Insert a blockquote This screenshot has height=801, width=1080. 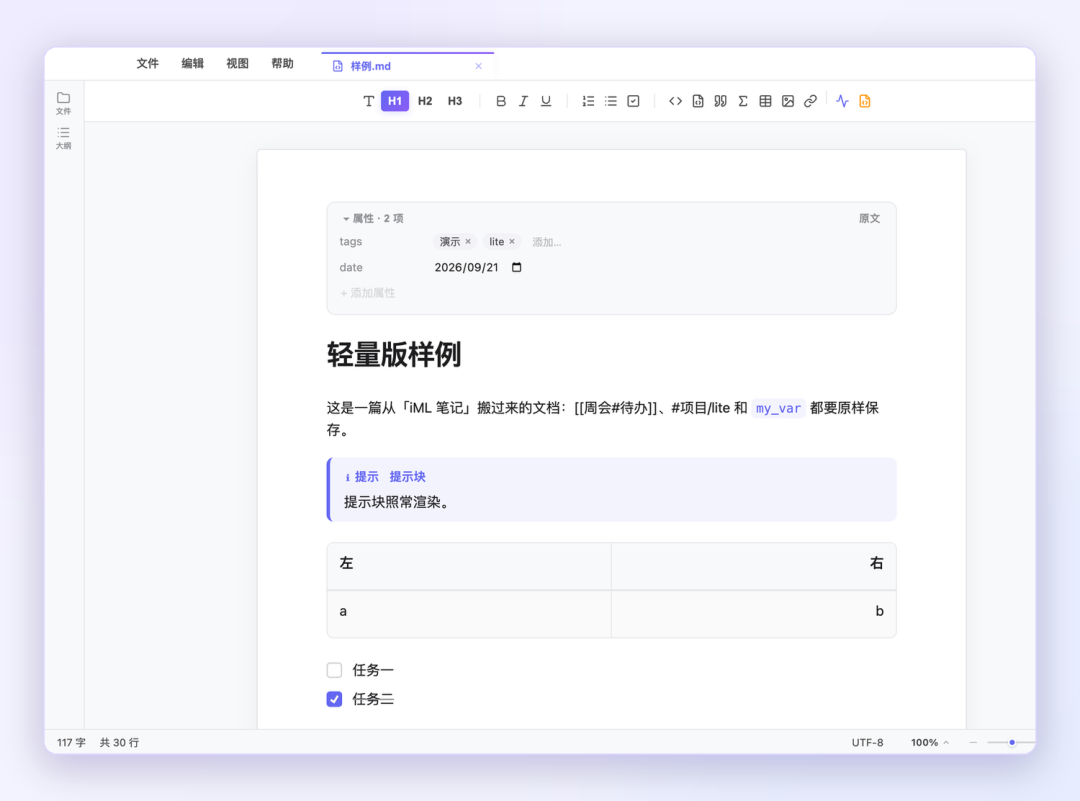[720, 101]
